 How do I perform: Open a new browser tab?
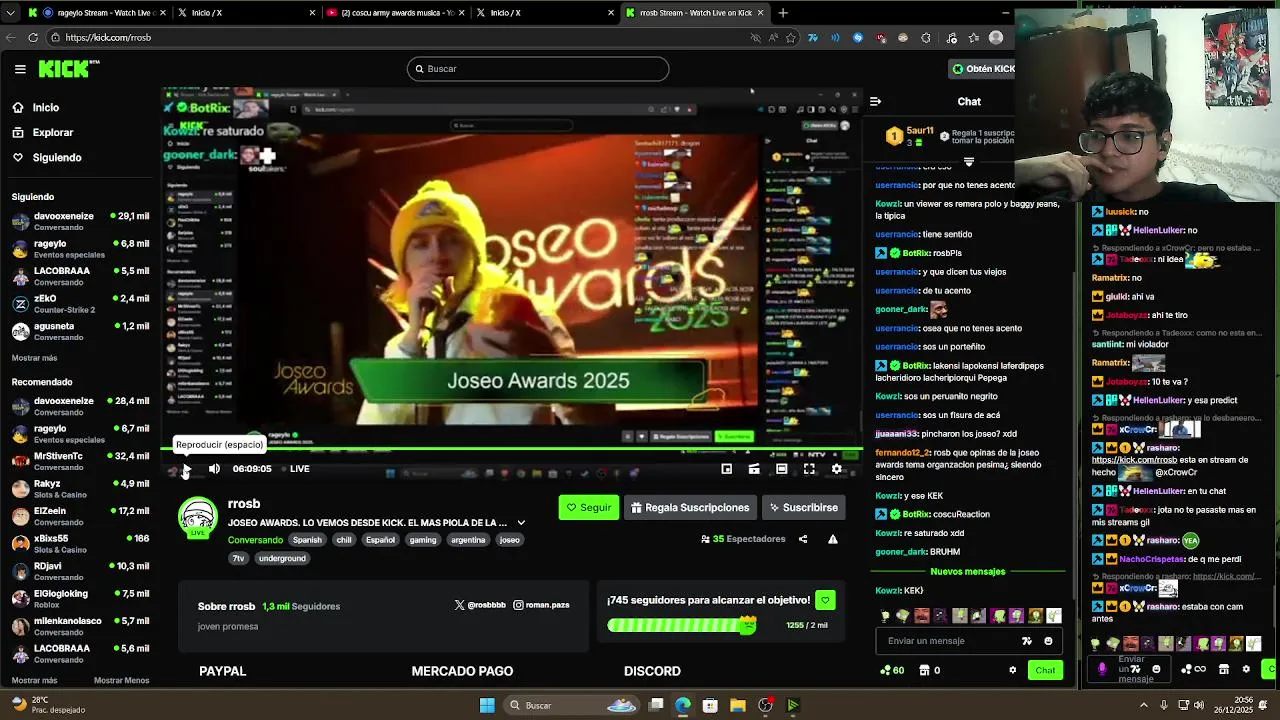(x=783, y=13)
